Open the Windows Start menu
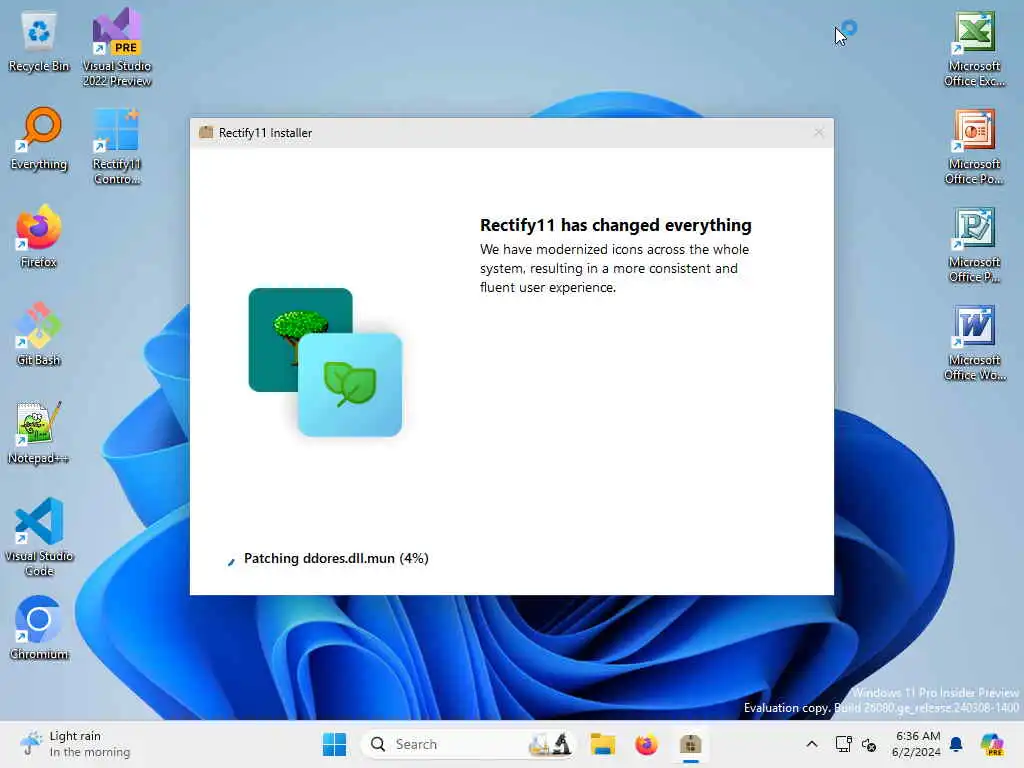This screenshot has height=768, width=1024. [x=334, y=744]
